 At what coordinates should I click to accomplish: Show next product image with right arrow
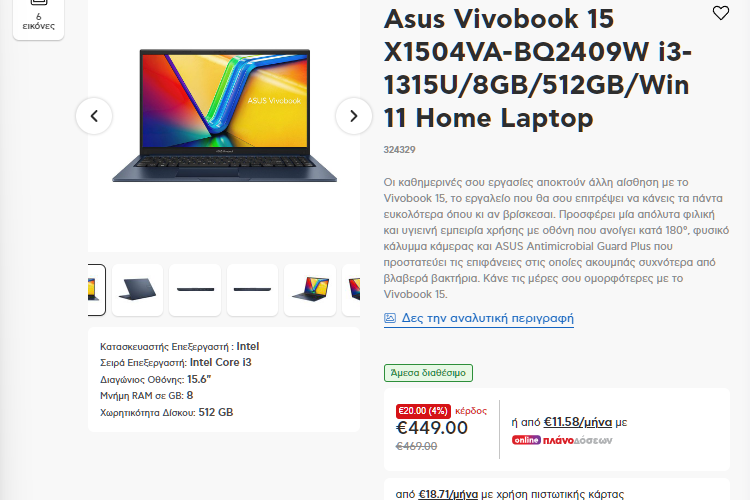click(x=354, y=116)
